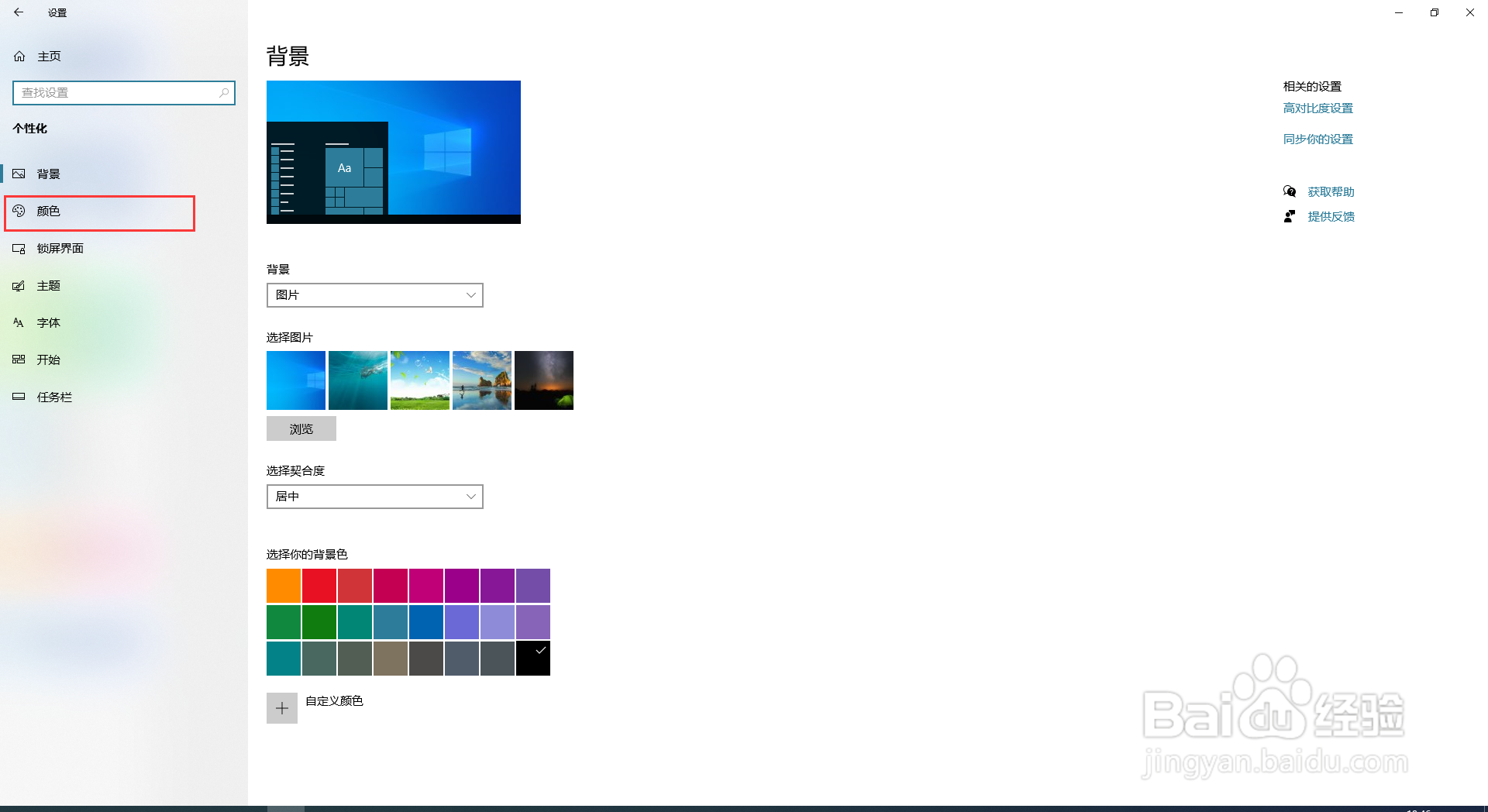Open the 颜色 (Colors) settings section
The width and height of the screenshot is (1488, 812).
(x=46, y=211)
